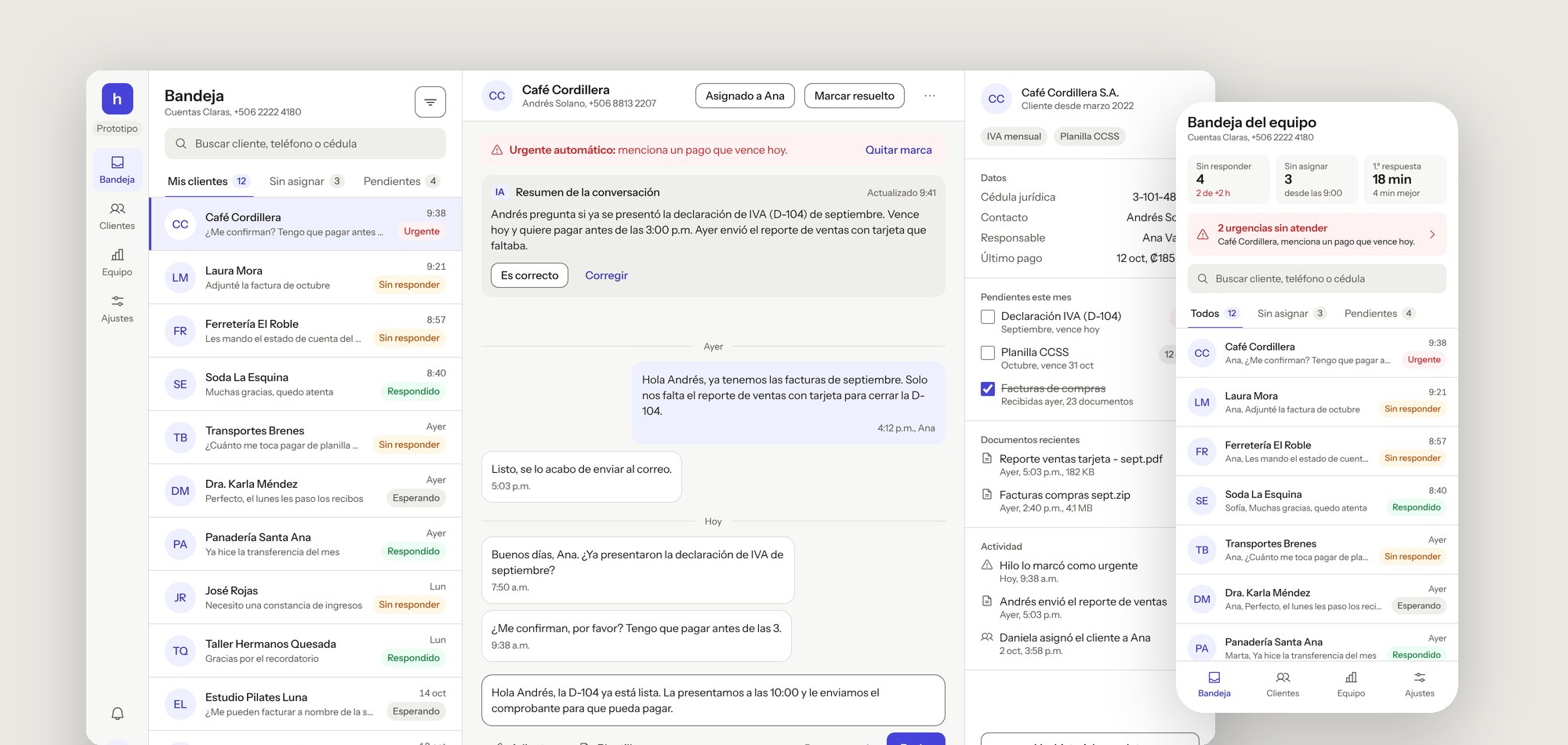The height and width of the screenshot is (745, 1568).
Task: Open Clientes in the left sidebar
Action: tap(117, 216)
